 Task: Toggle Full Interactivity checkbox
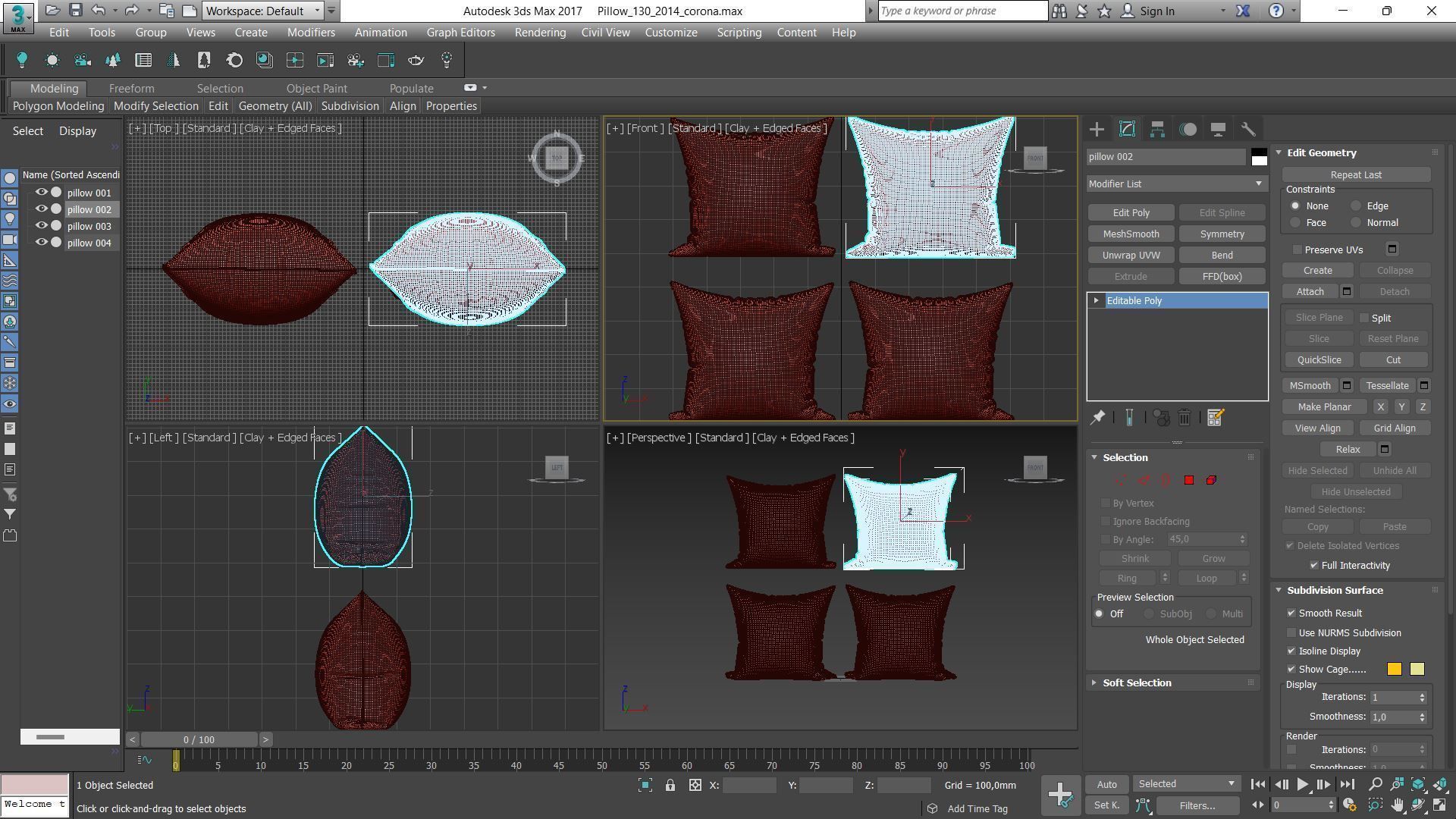point(1314,566)
